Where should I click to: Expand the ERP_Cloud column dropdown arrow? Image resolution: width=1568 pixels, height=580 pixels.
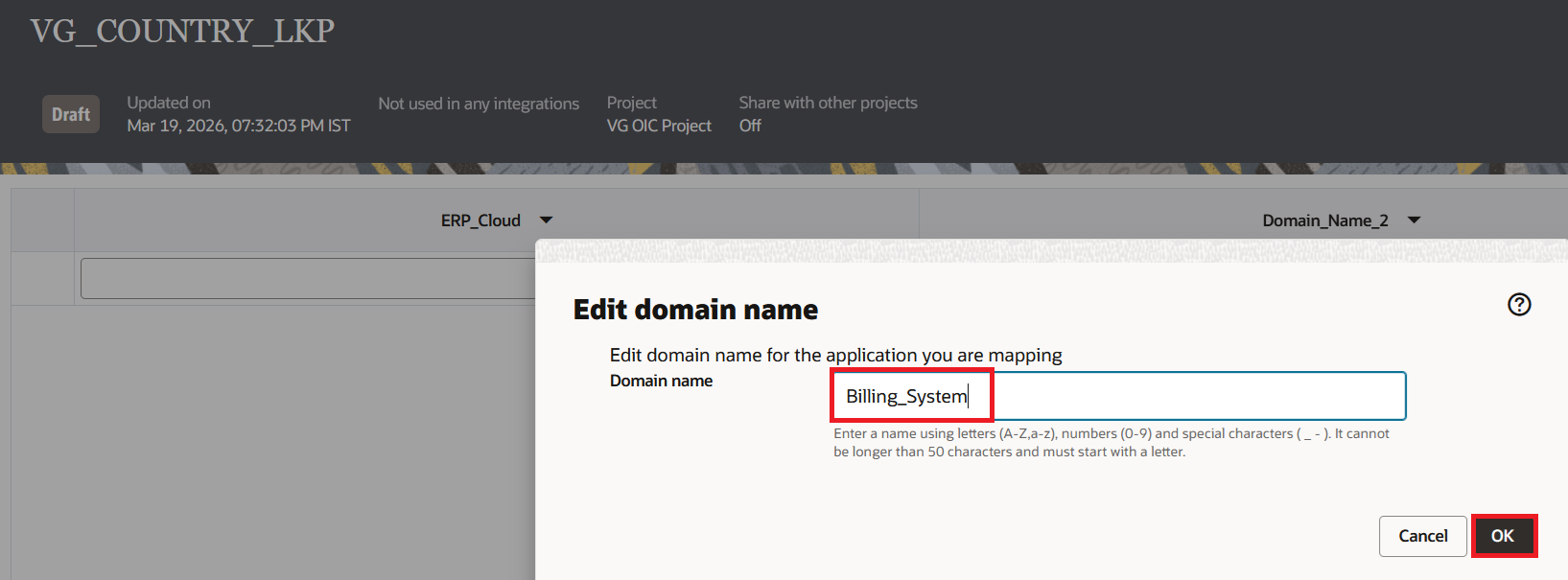546,220
